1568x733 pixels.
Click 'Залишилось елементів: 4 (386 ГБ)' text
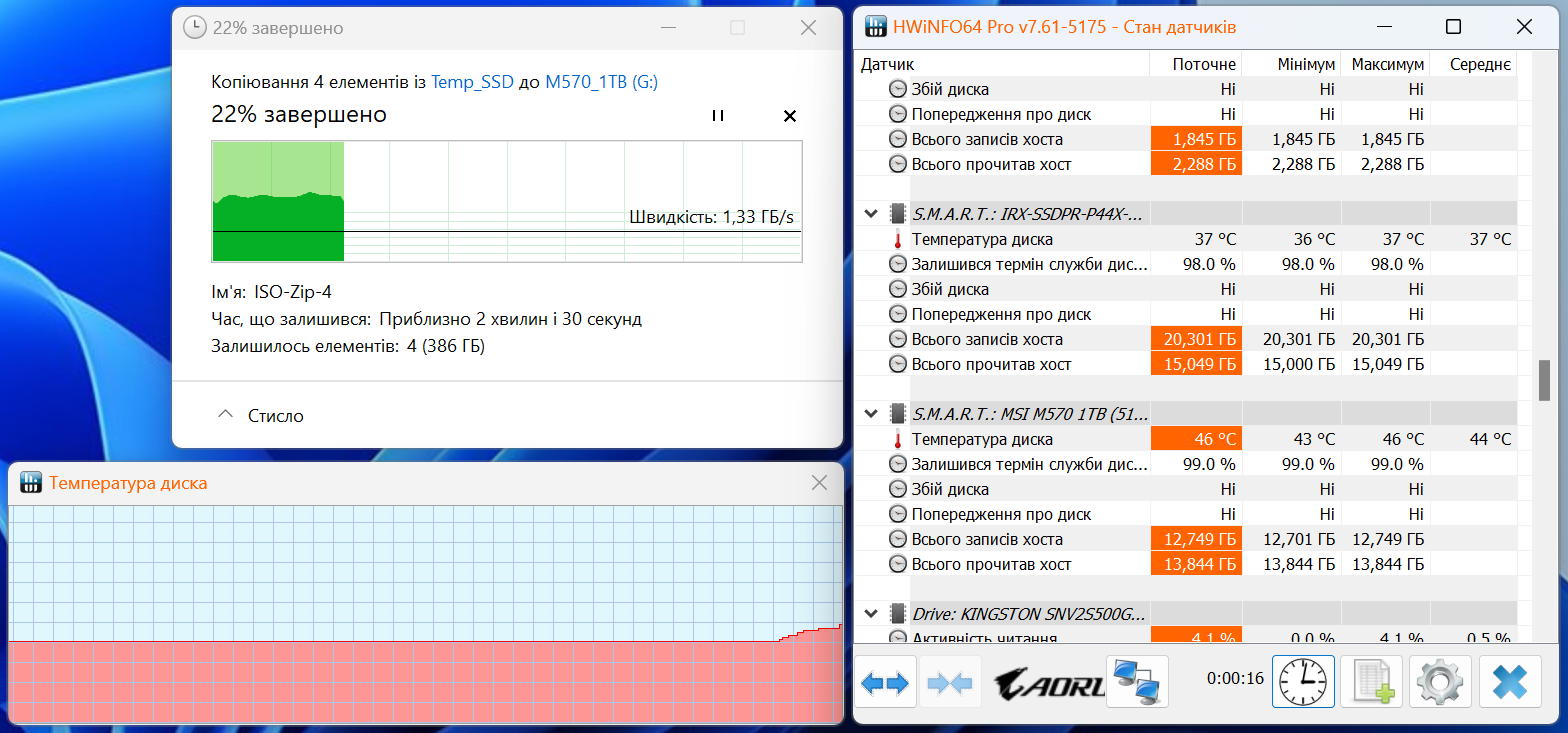click(349, 346)
